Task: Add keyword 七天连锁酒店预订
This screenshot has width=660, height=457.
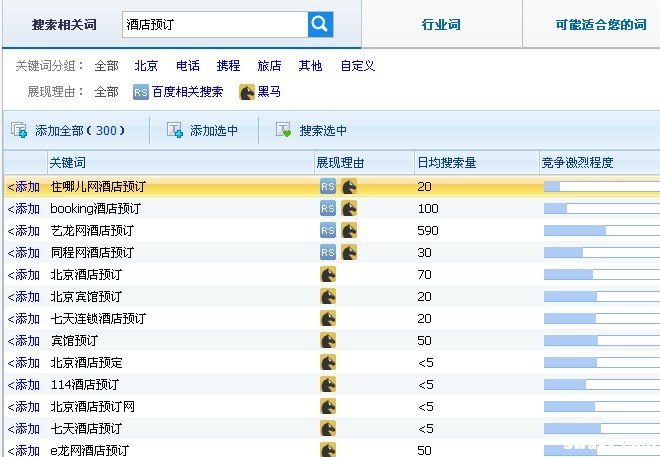Action: [24, 319]
